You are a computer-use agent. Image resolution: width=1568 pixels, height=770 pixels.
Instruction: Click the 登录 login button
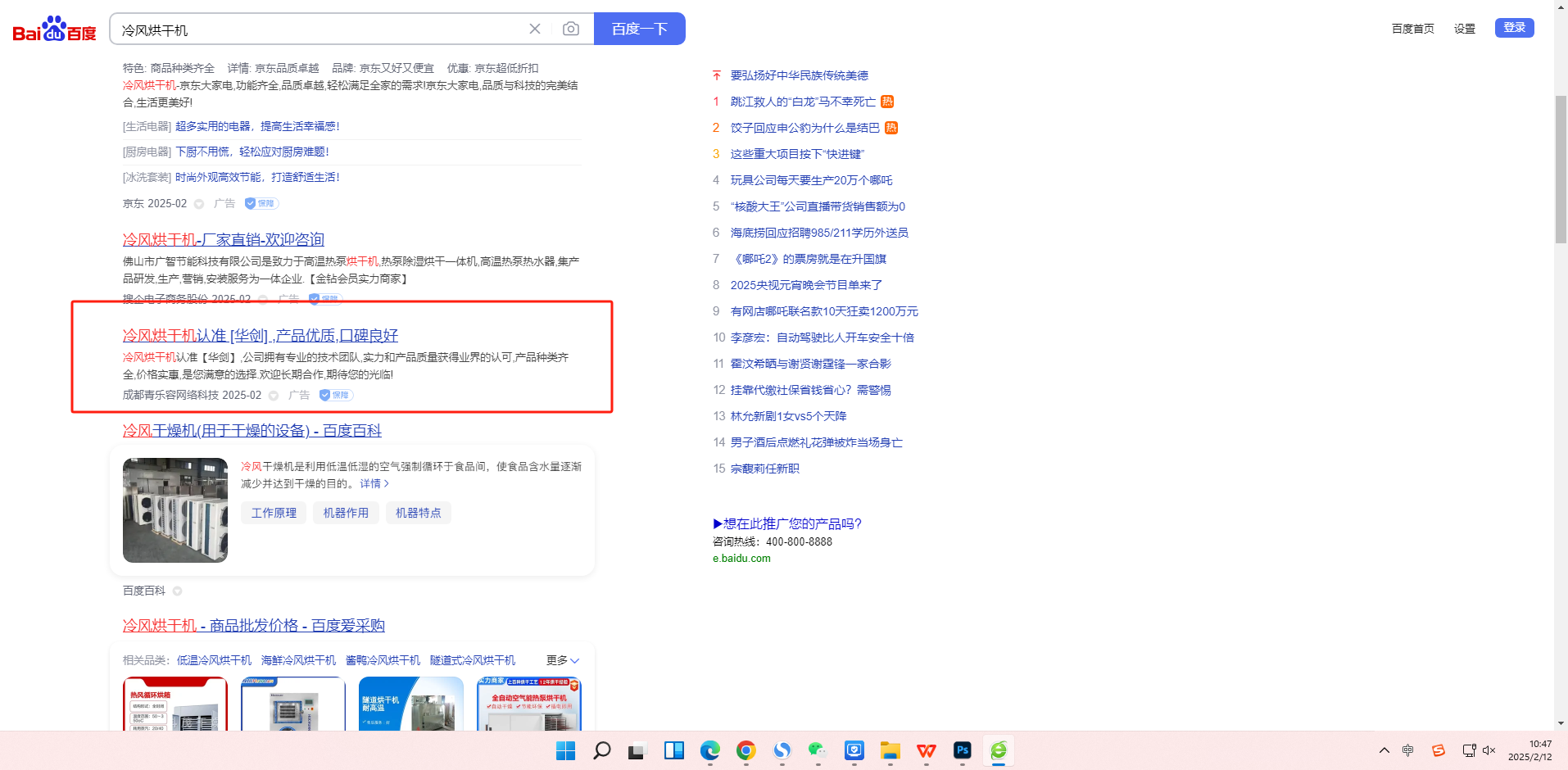pos(1515,28)
